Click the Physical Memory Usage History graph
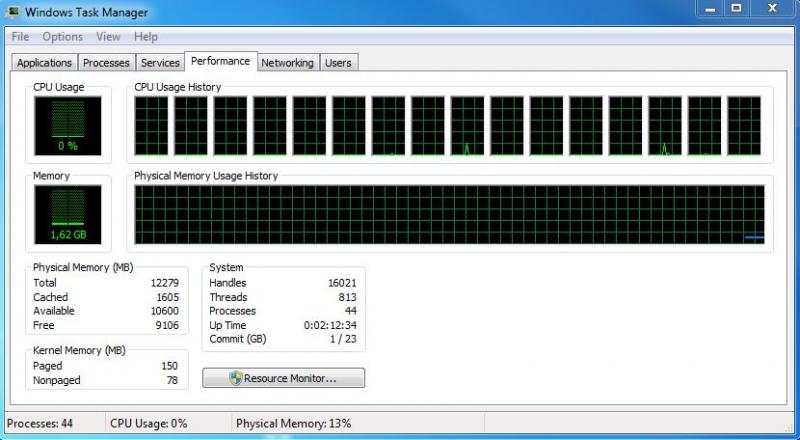 tap(449, 214)
